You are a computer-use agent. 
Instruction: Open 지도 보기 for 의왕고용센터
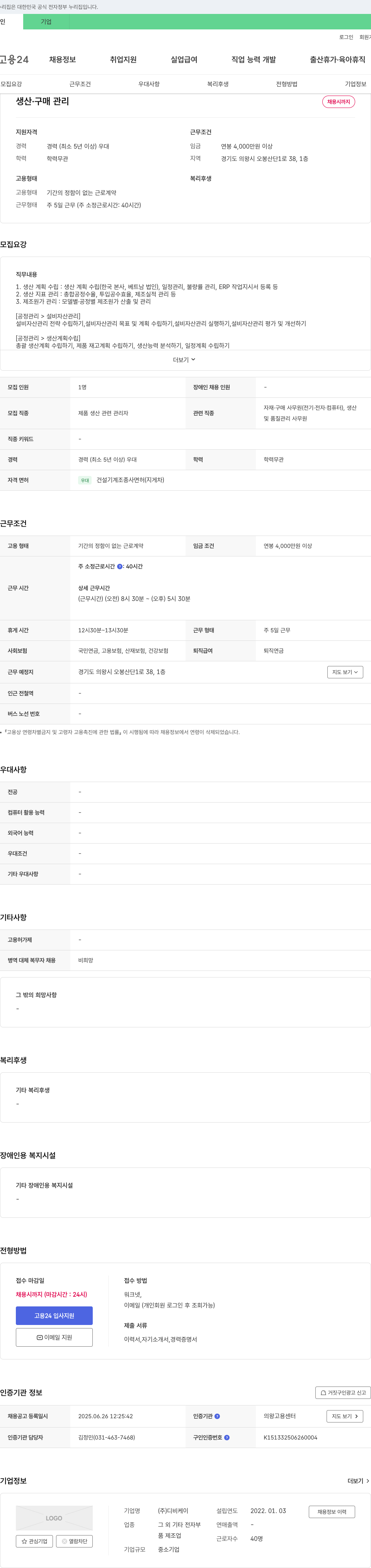pos(345,1416)
